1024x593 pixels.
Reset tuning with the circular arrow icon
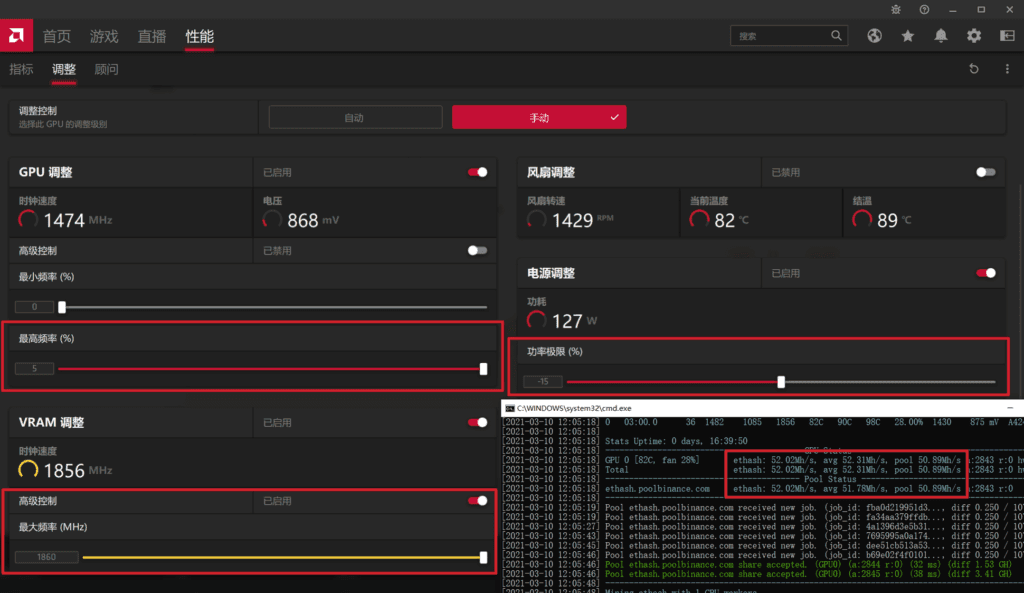click(x=971, y=68)
